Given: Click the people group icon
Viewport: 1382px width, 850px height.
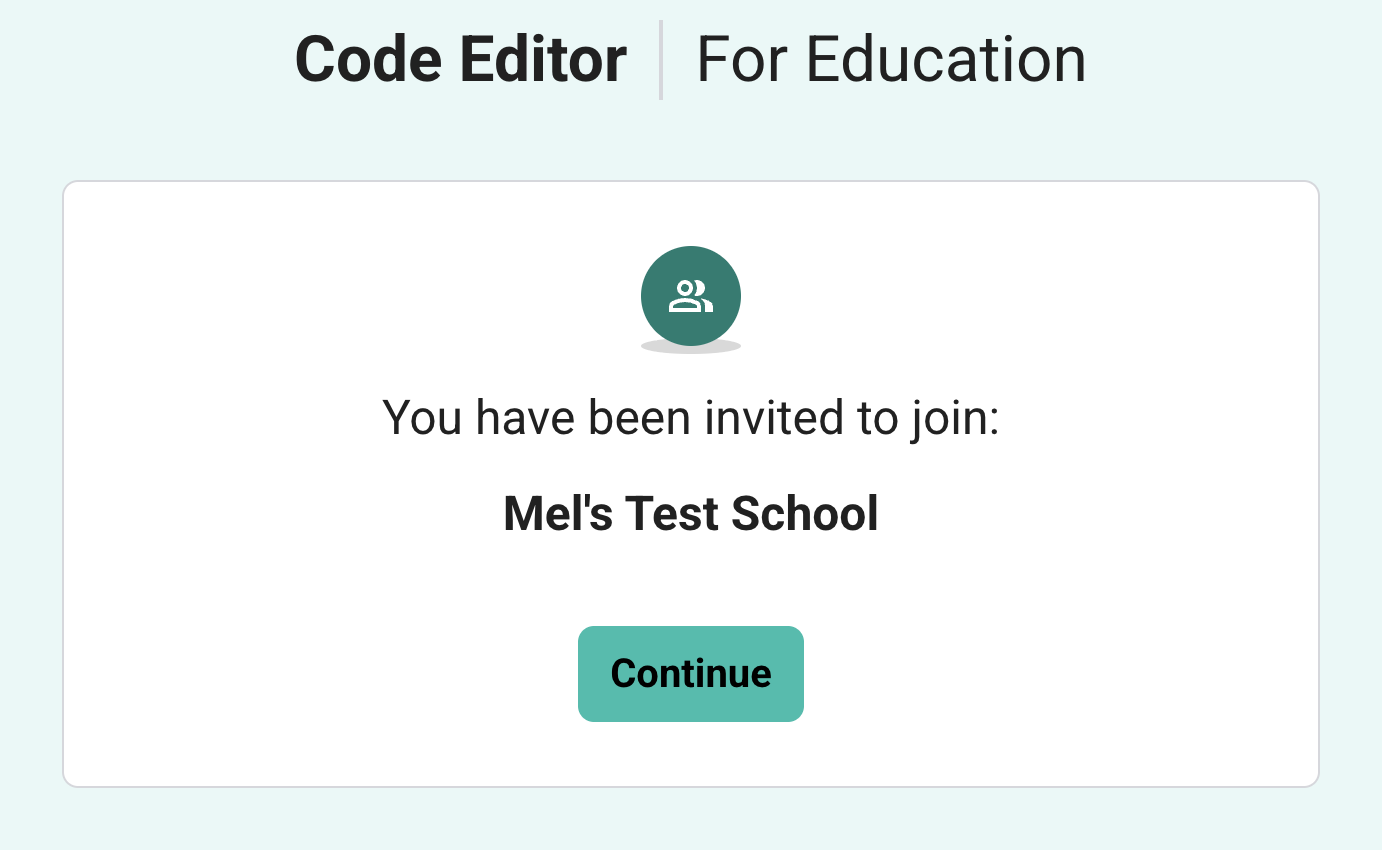Looking at the screenshot, I should pos(691,296).
